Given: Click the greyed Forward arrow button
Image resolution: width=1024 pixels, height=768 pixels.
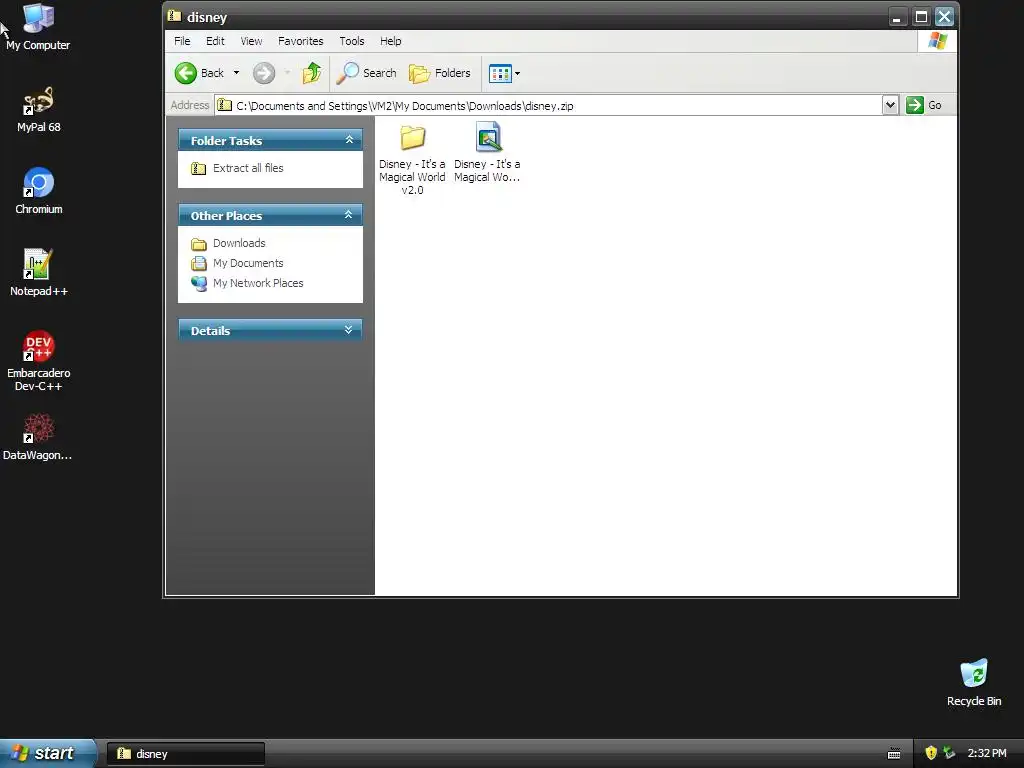Looking at the screenshot, I should 264,73.
